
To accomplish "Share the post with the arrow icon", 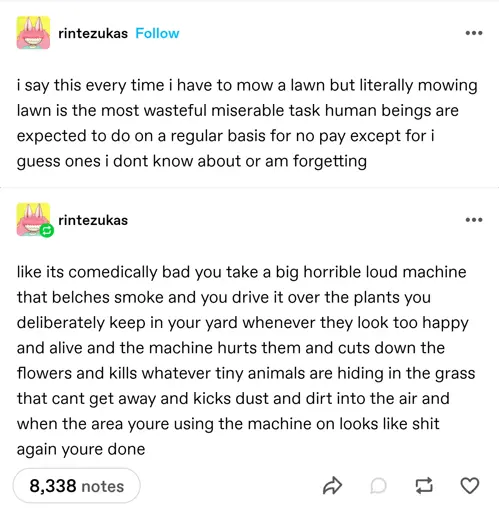I will tap(332, 486).
